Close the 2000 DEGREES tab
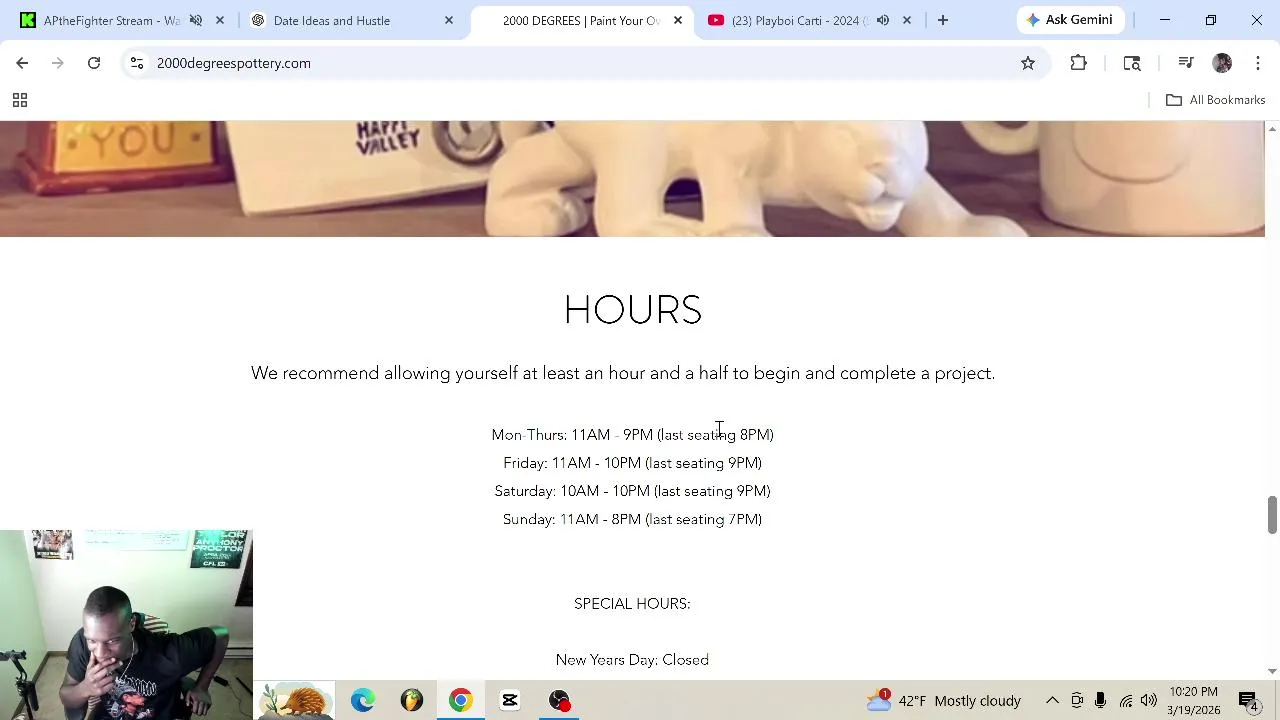1280x720 pixels. point(678,20)
